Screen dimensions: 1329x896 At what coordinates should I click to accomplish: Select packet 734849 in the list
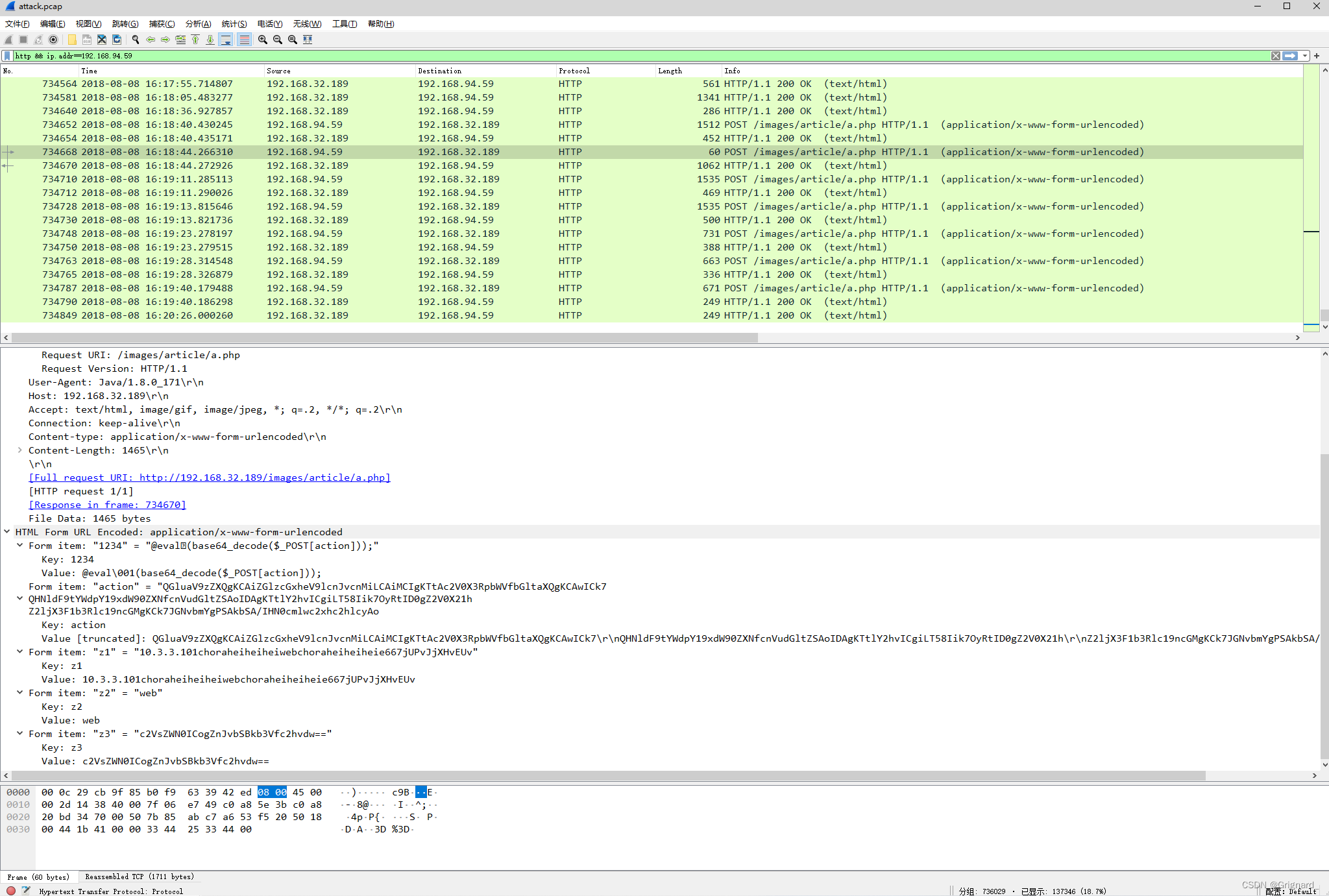click(652, 315)
